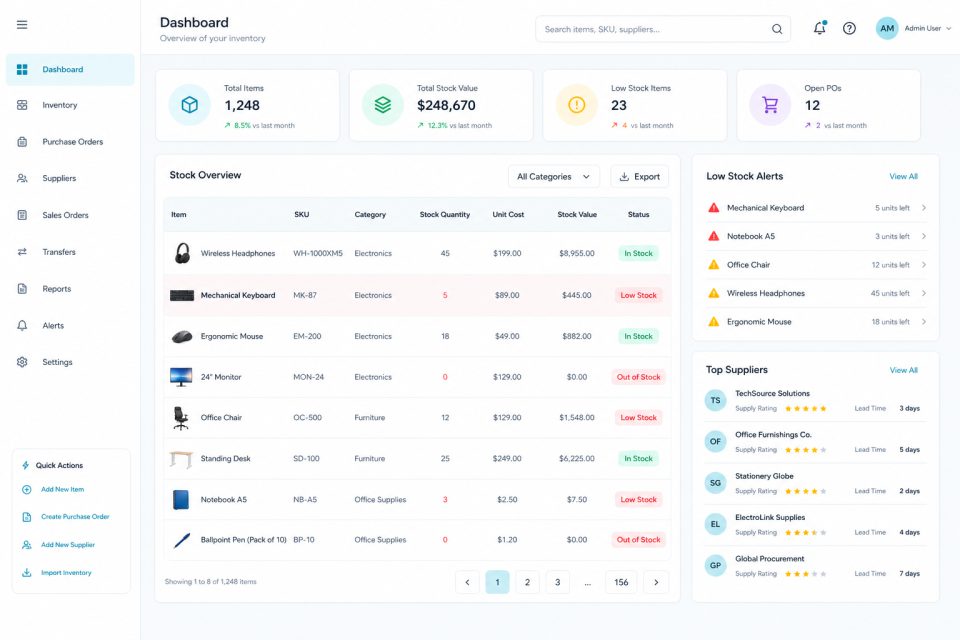Image resolution: width=960 pixels, height=640 pixels.
Task: Click the EL supplier avatar
Action: coord(715,524)
